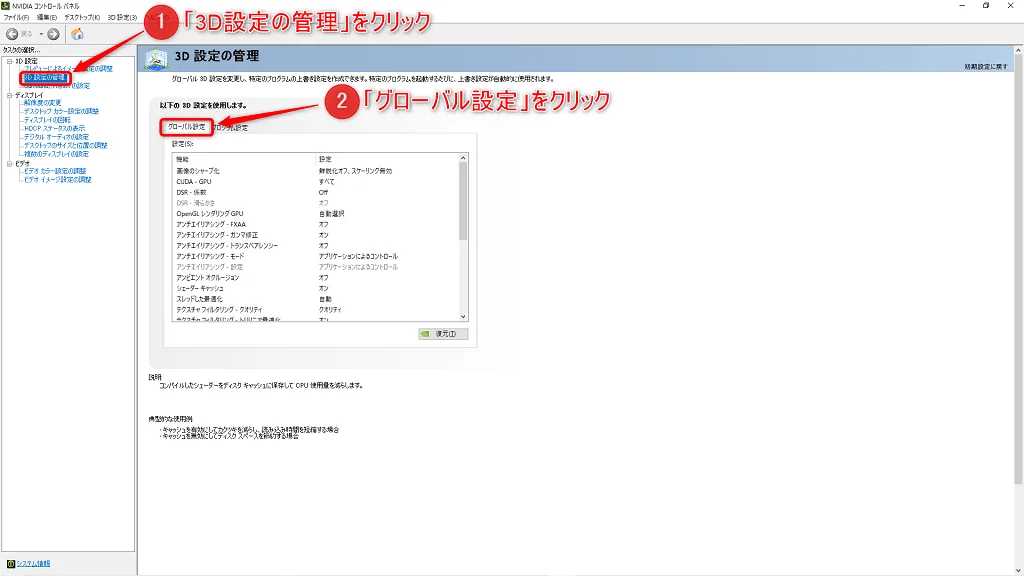Open the デスクトップ(K) menu
This screenshot has height=576, width=1024.
[x=82, y=18]
